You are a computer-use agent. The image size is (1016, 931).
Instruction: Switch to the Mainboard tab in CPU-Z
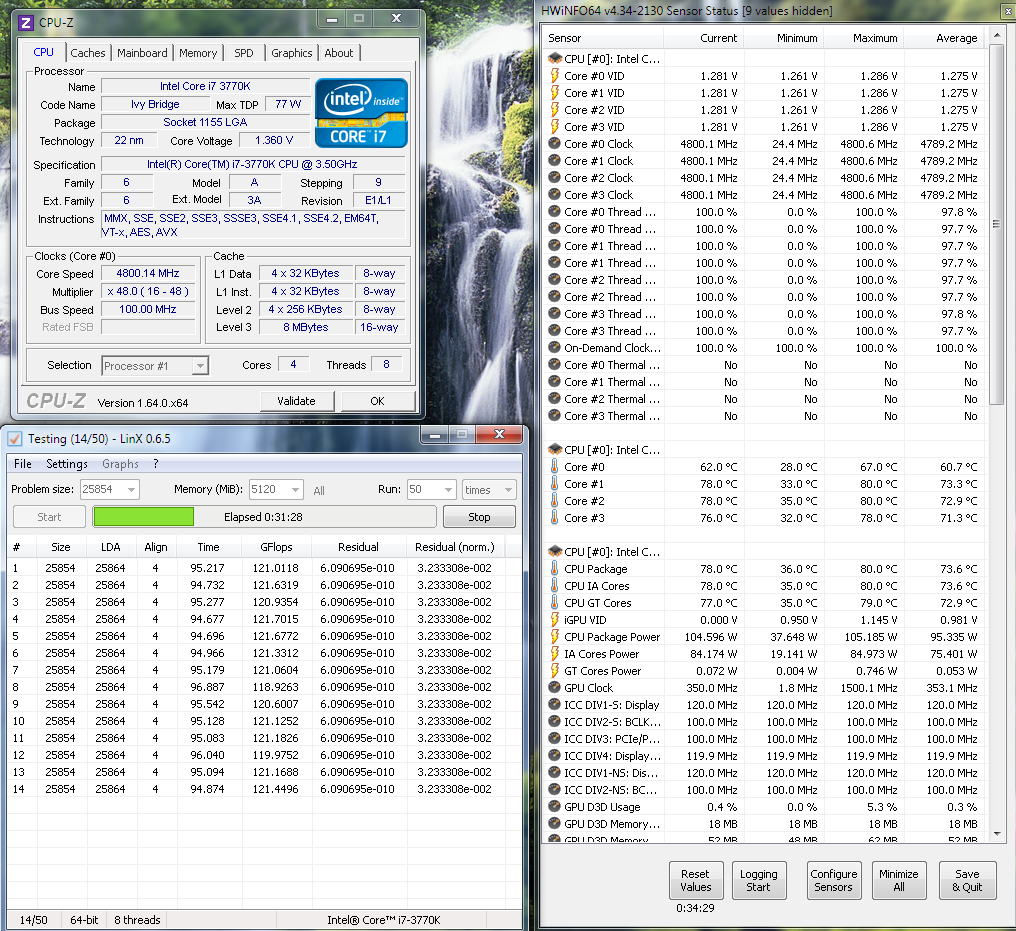(x=142, y=53)
